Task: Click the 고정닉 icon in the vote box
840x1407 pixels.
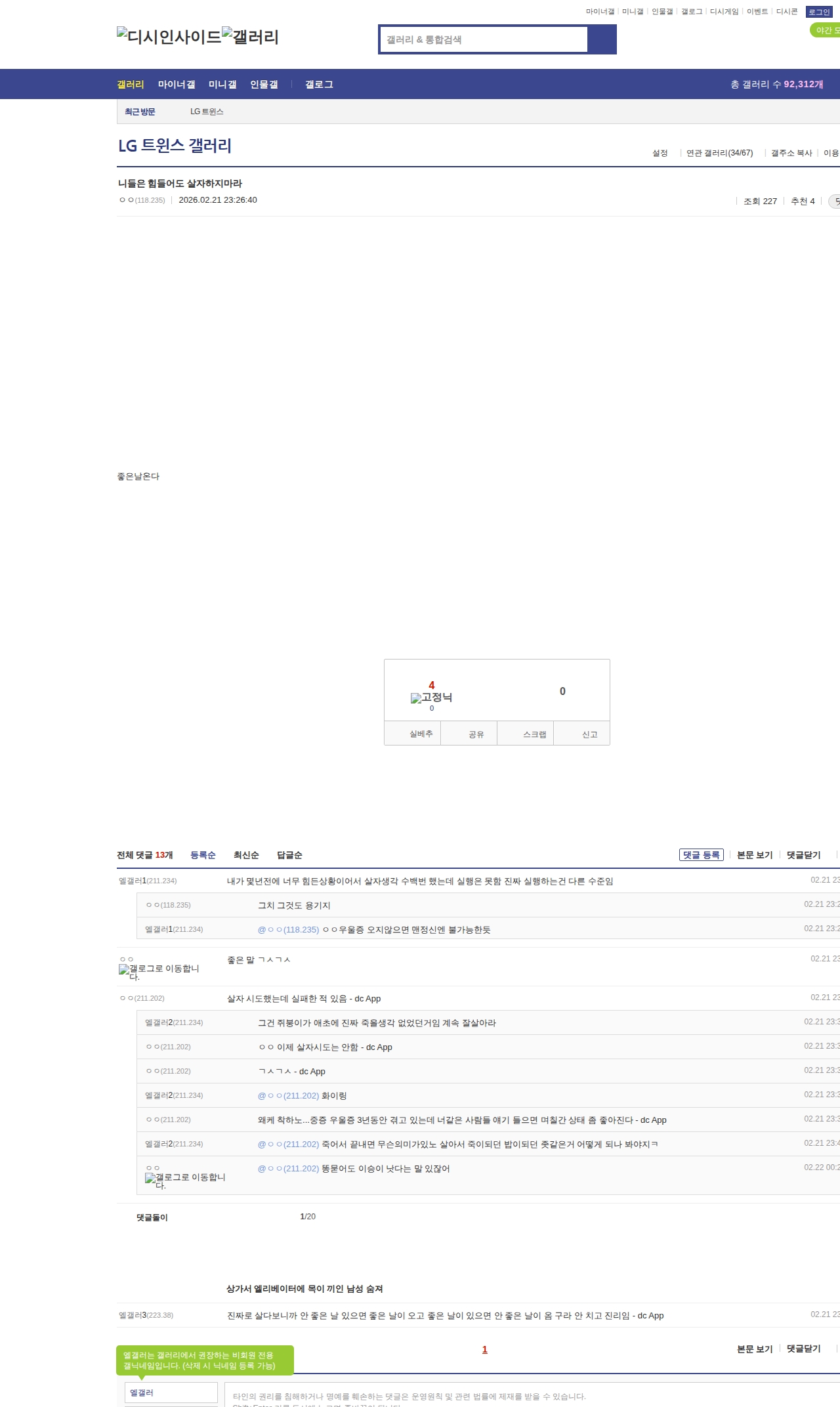Action: coord(431,698)
